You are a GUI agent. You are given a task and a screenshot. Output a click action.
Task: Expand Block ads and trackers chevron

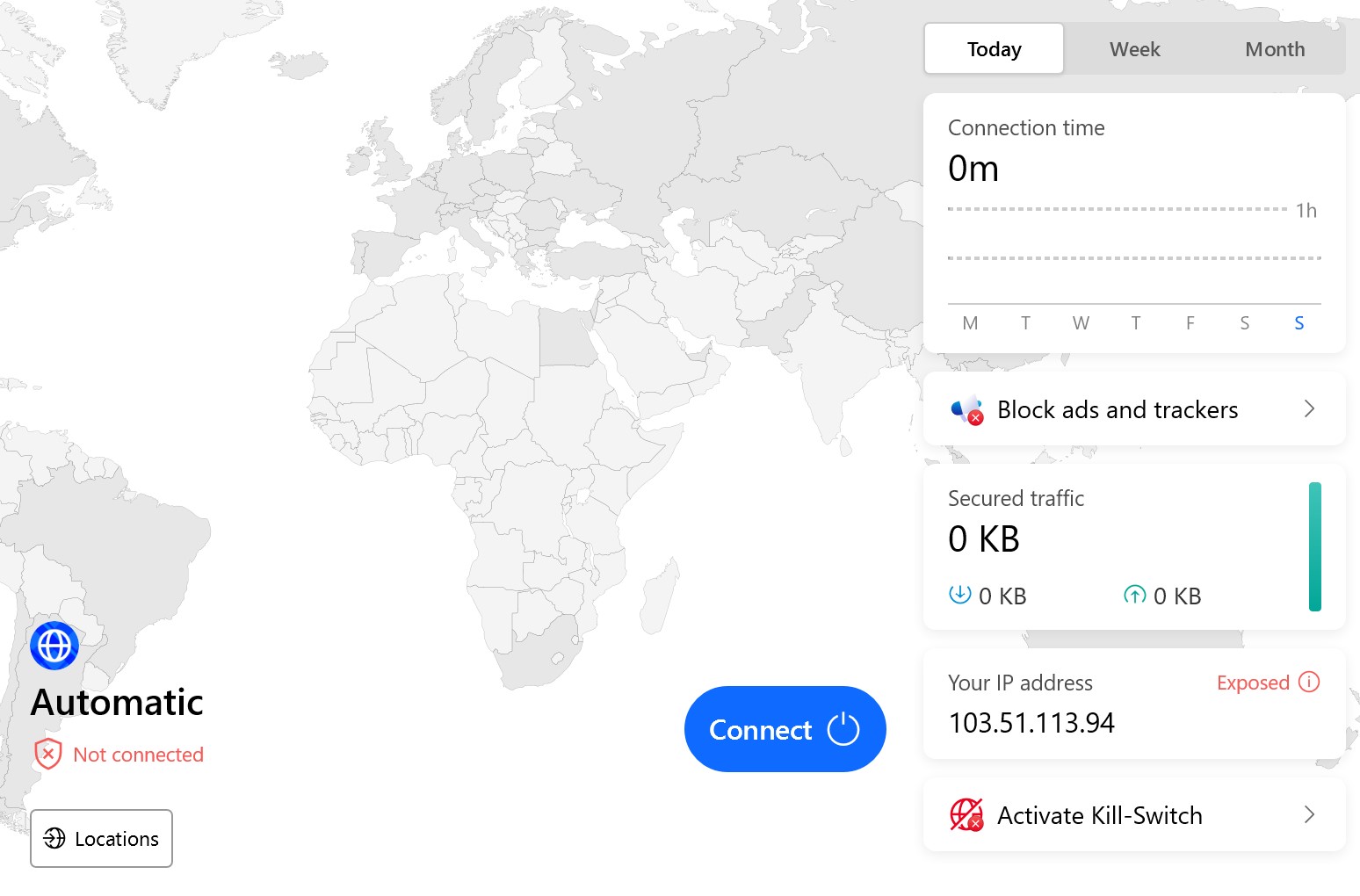[x=1309, y=409]
